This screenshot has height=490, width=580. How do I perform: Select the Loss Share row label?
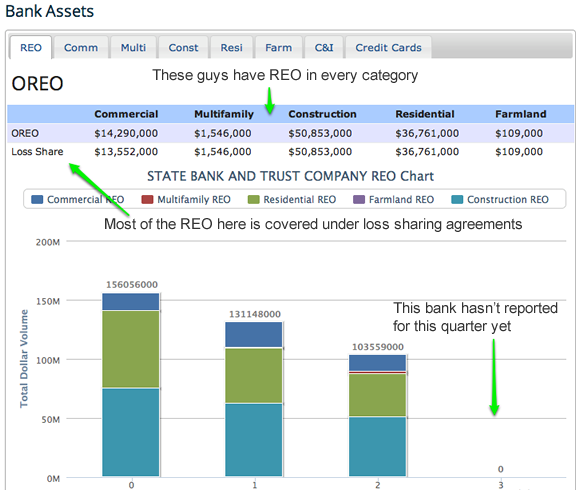click(x=37, y=152)
